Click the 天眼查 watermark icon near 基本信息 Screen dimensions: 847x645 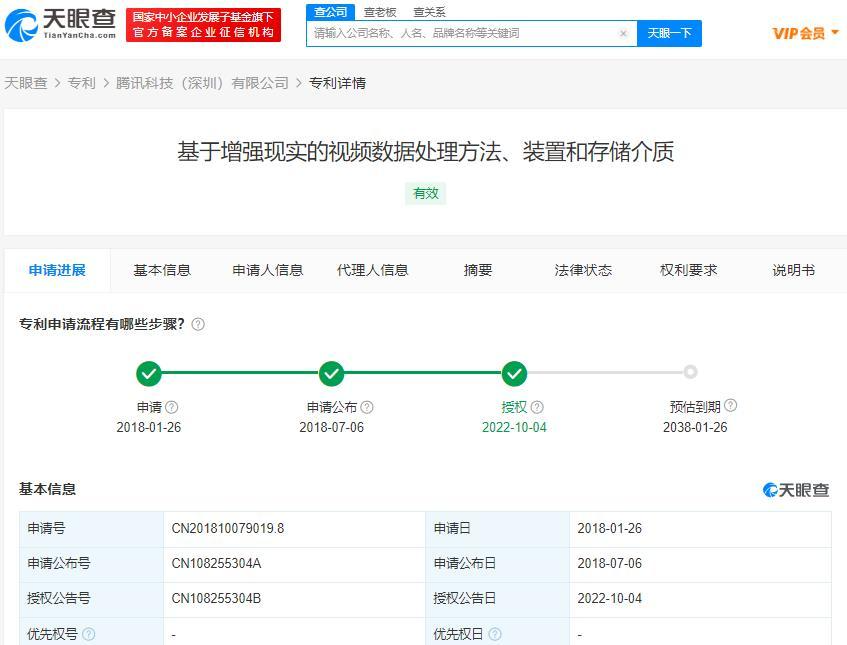(770, 489)
